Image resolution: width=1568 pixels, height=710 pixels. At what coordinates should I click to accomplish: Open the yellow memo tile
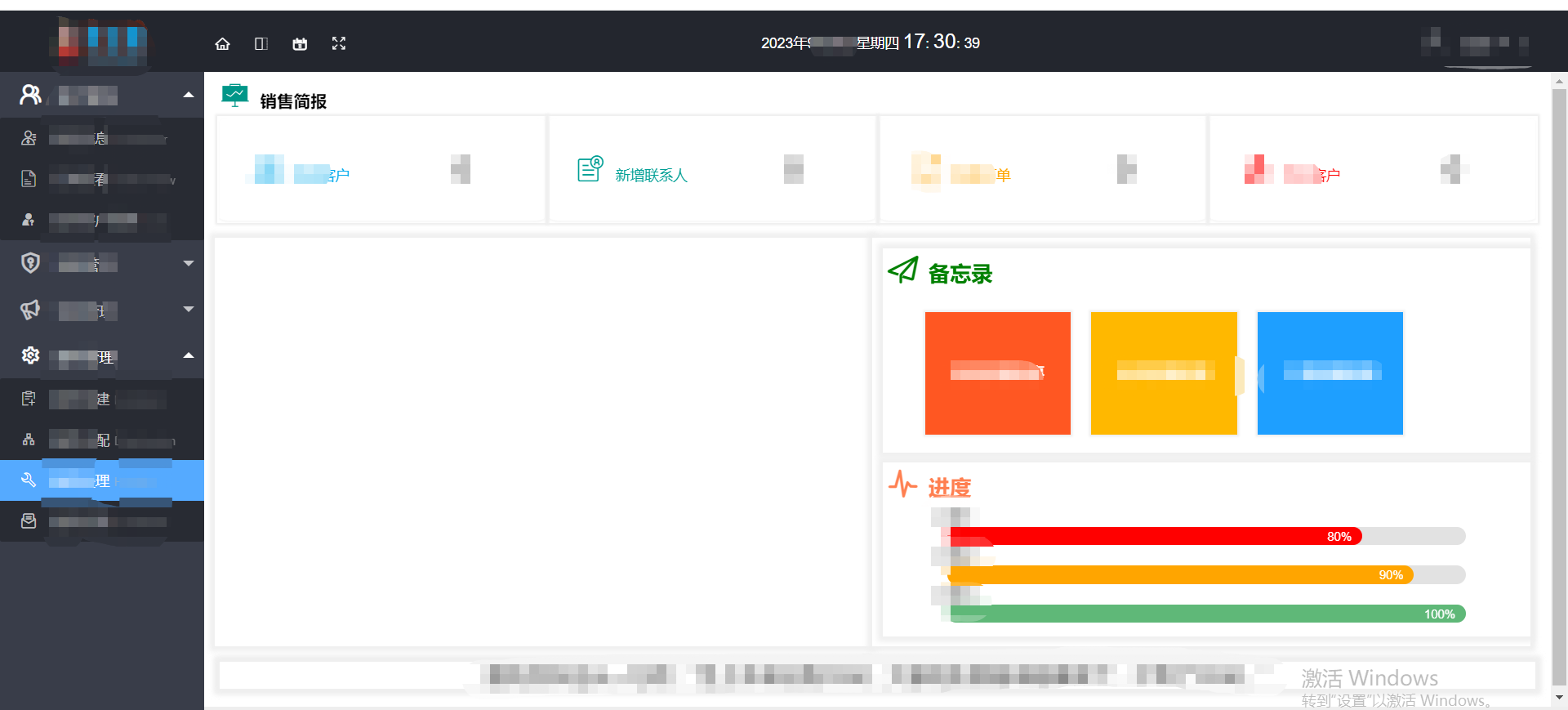(1164, 373)
